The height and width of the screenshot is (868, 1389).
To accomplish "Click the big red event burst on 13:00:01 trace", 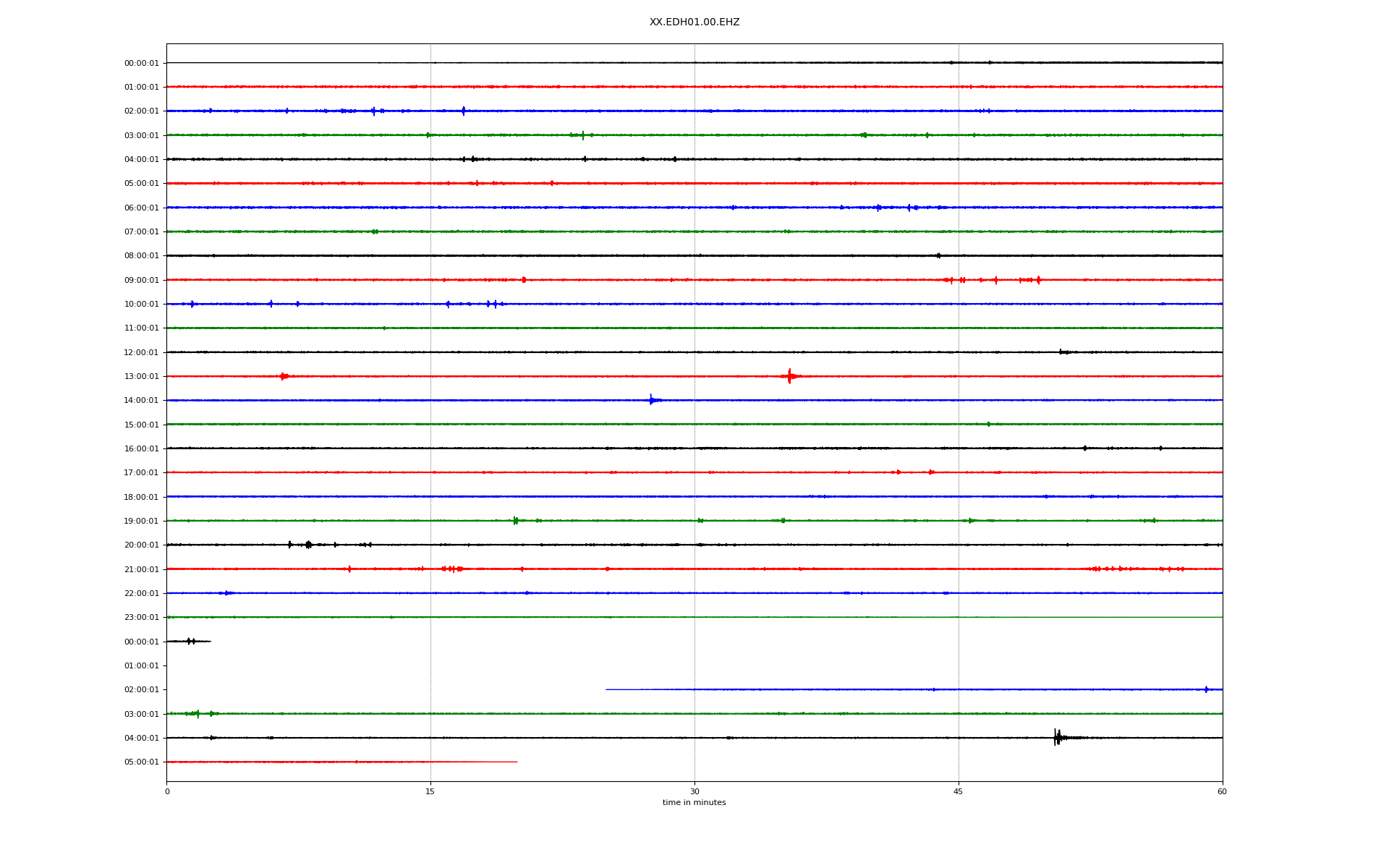I will (x=789, y=376).
